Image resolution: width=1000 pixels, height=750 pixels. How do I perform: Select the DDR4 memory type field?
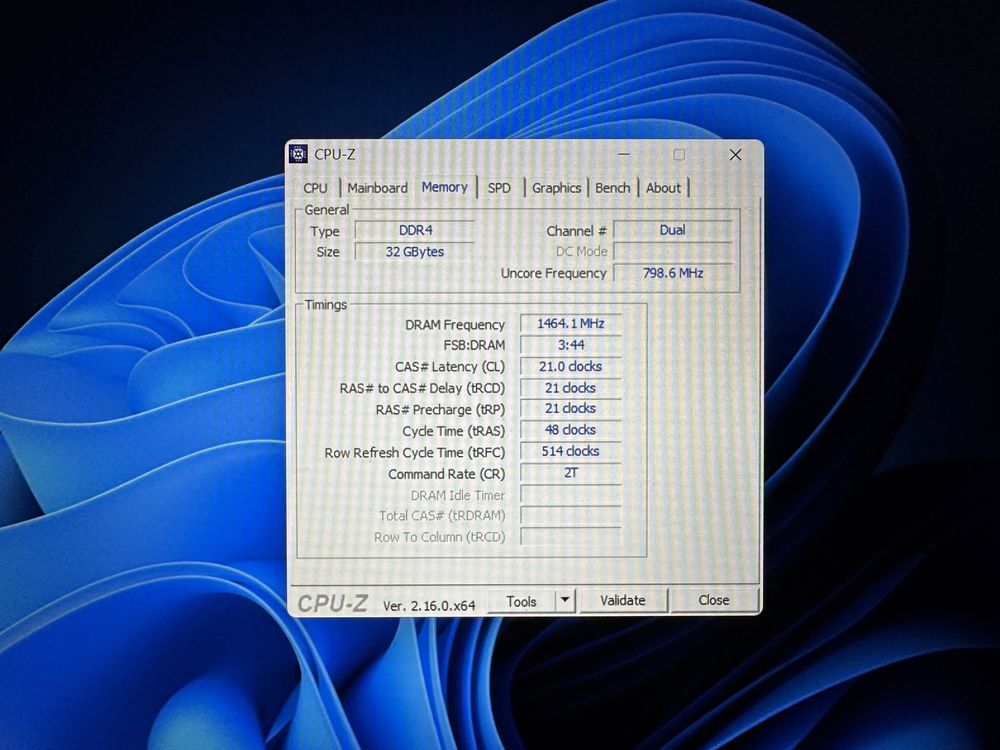pyautogui.click(x=415, y=230)
